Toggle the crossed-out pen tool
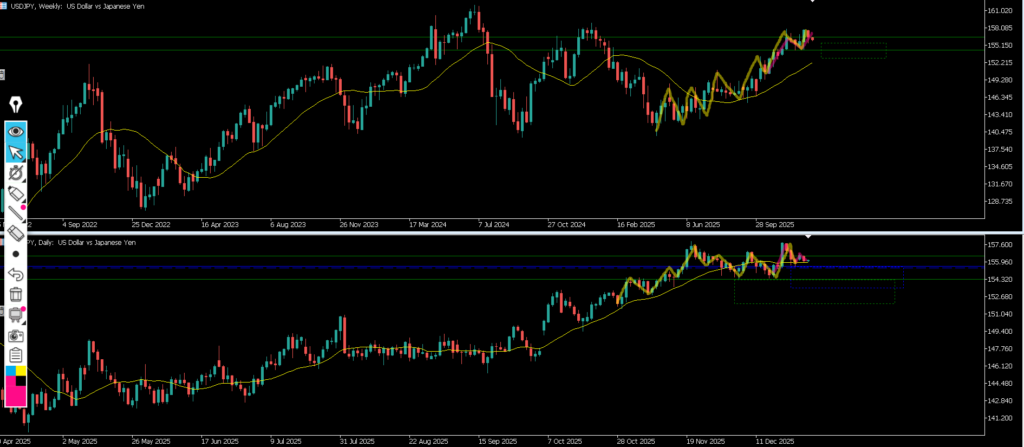This screenshot has width=1024, height=447. point(15,173)
